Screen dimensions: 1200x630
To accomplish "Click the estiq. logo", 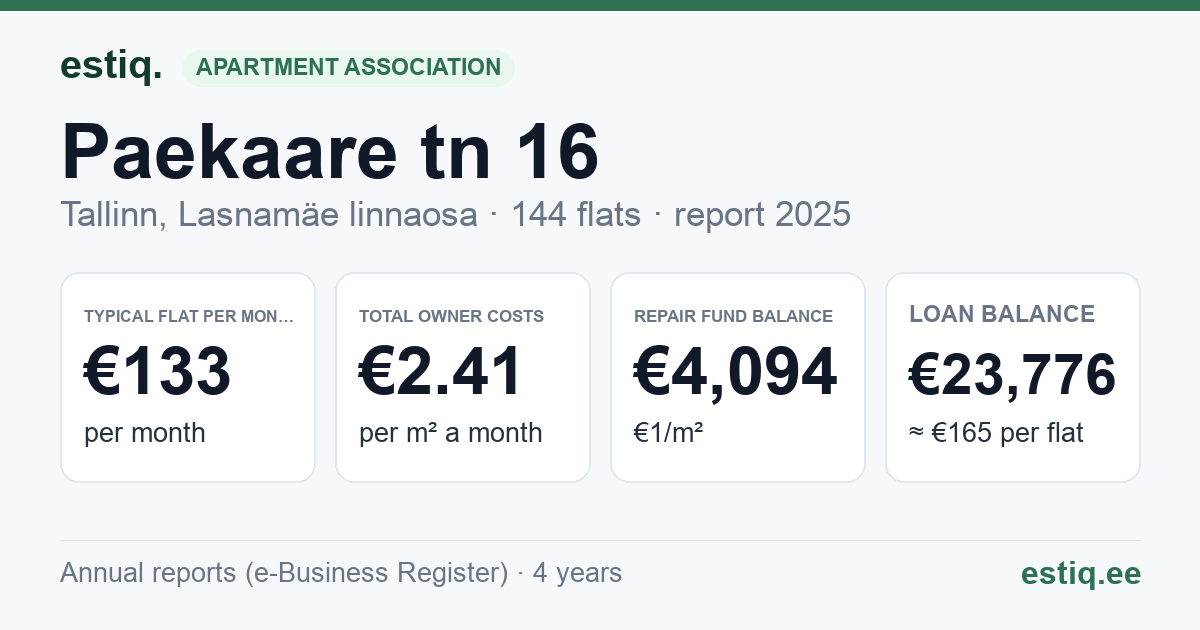I will pos(111,66).
